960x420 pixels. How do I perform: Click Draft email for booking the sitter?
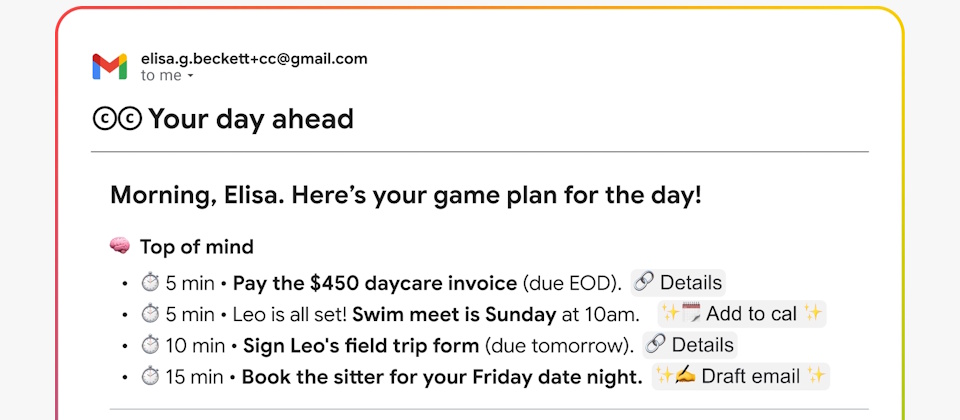[742, 377]
